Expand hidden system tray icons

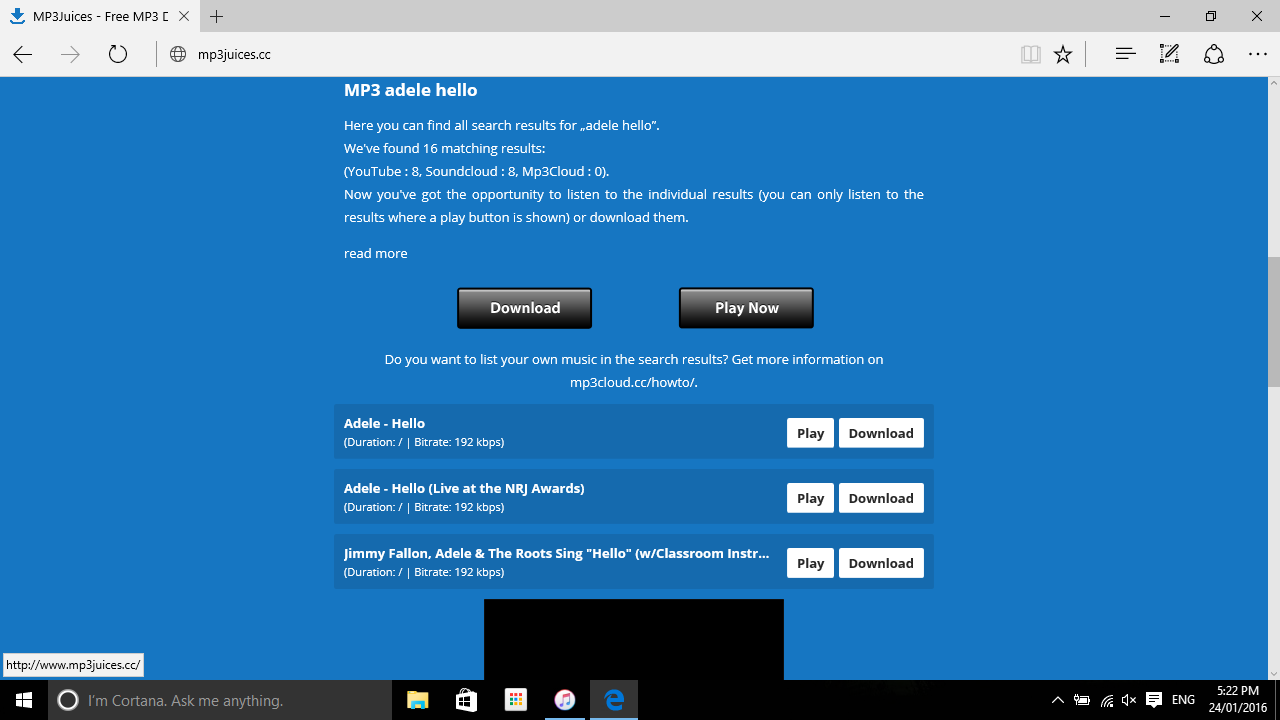pos(1057,700)
